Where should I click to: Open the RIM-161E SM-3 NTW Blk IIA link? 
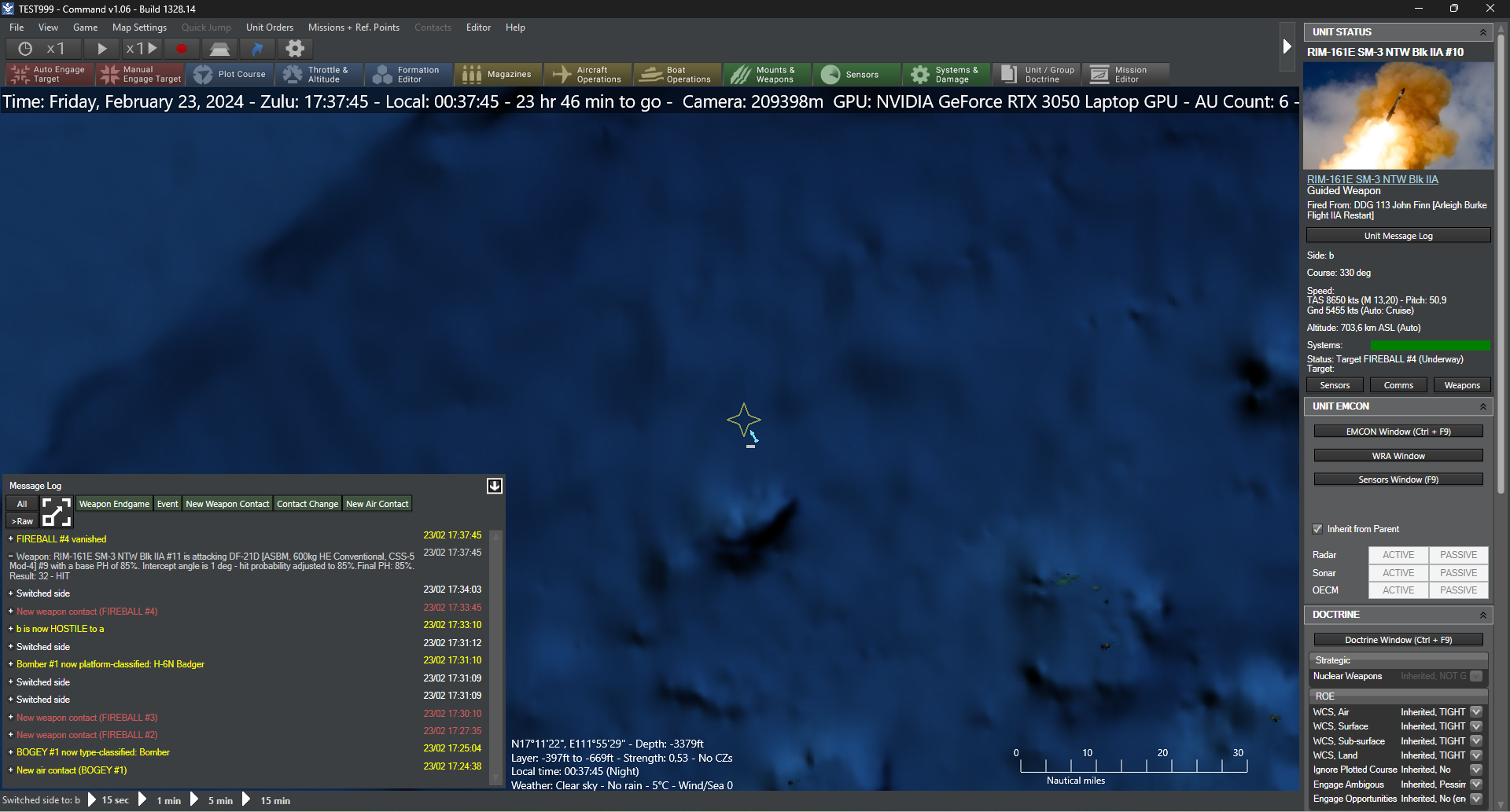pyautogui.click(x=1372, y=179)
